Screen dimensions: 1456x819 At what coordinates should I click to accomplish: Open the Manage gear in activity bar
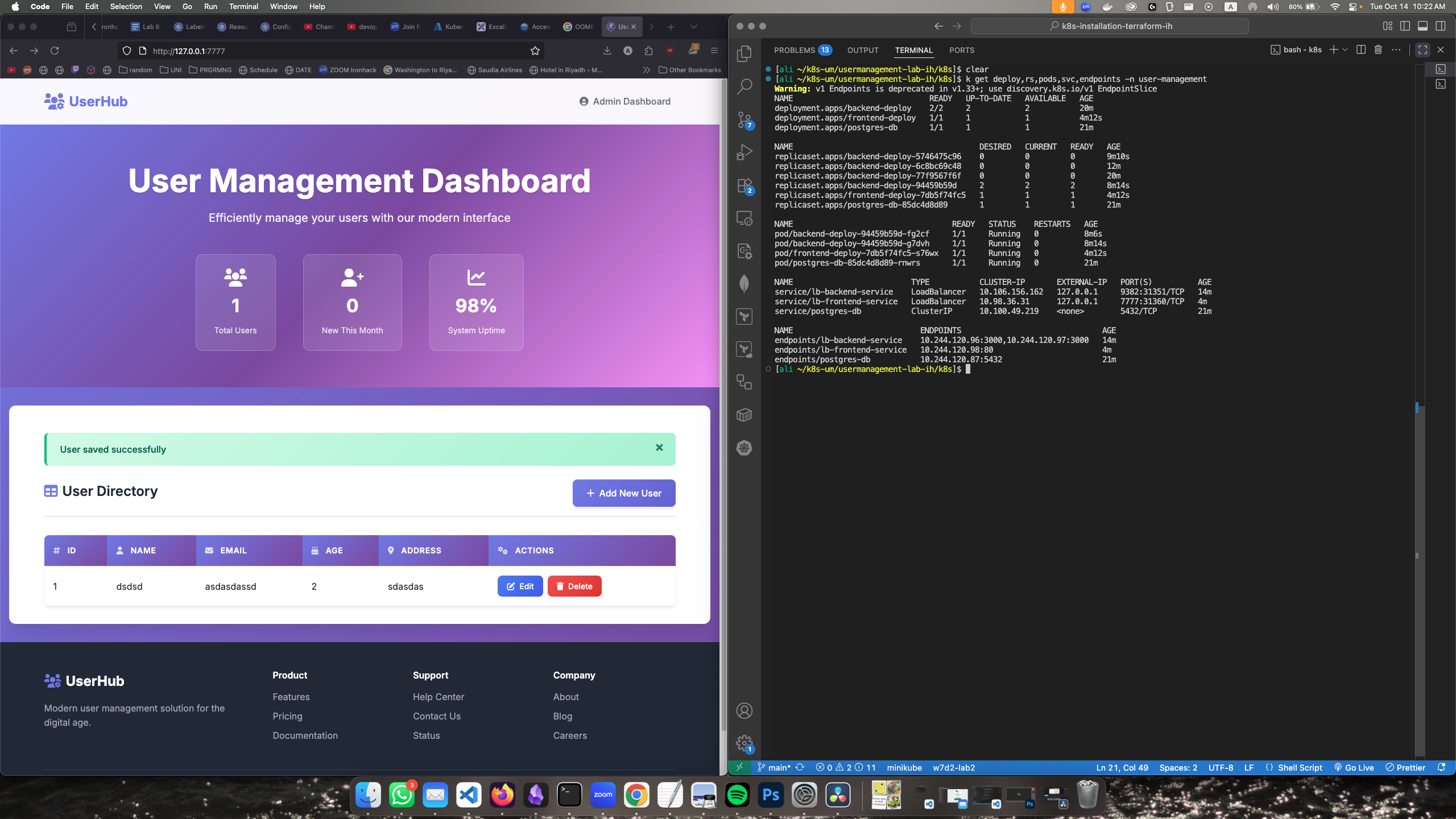(x=744, y=743)
